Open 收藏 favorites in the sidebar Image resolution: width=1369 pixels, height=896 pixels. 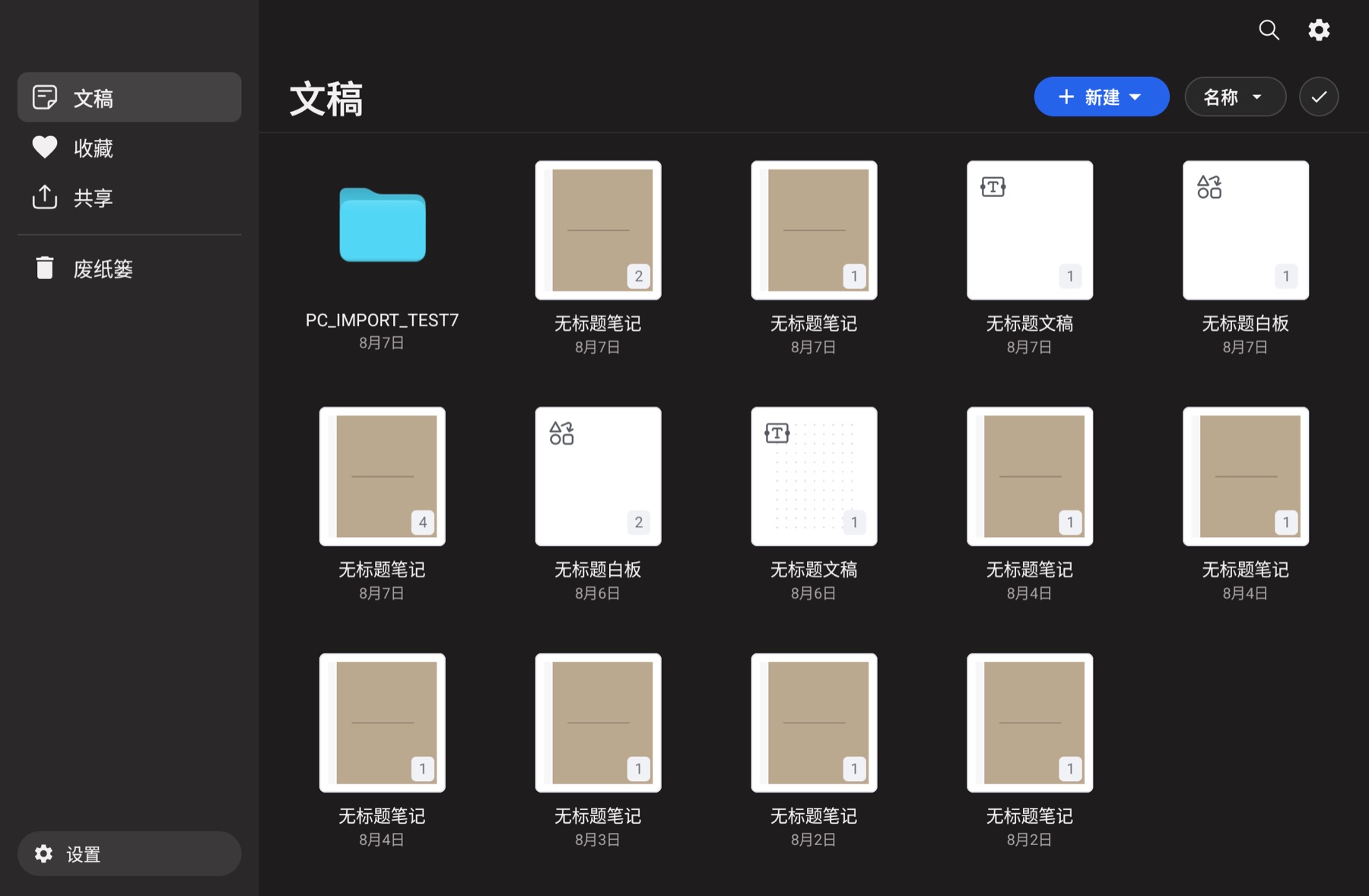[129, 148]
